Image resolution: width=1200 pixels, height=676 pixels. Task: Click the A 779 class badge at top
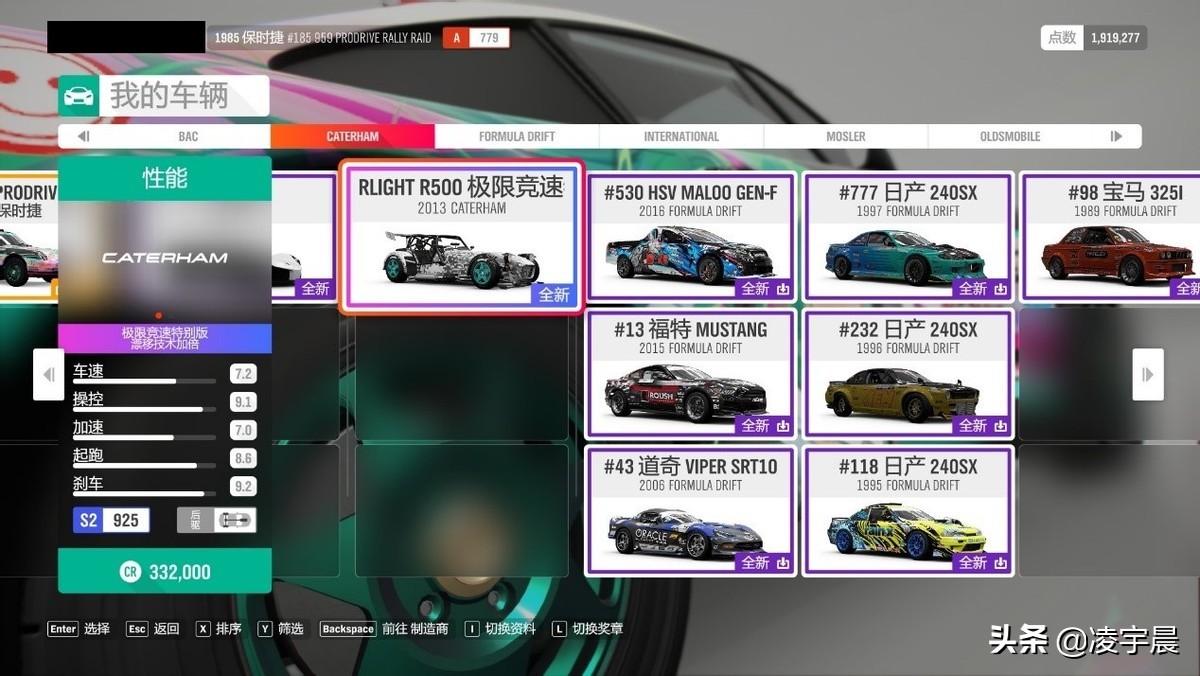[x=476, y=38]
